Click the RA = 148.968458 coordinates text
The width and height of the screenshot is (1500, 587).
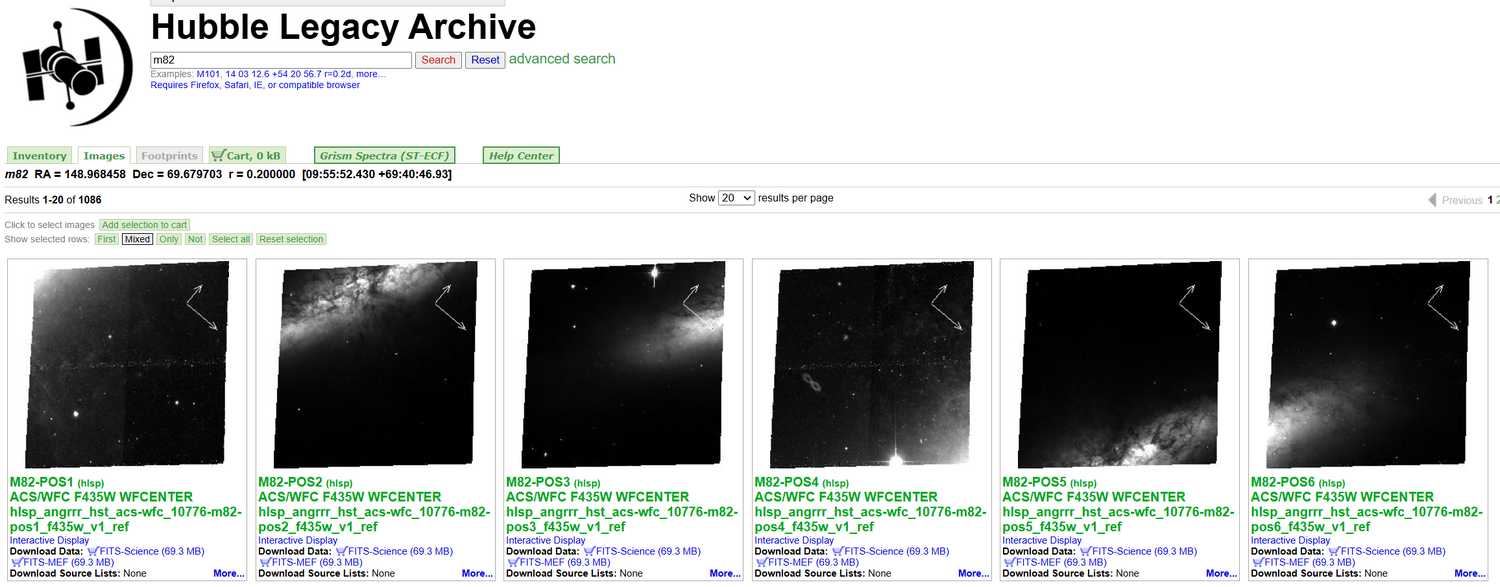[x=80, y=174]
